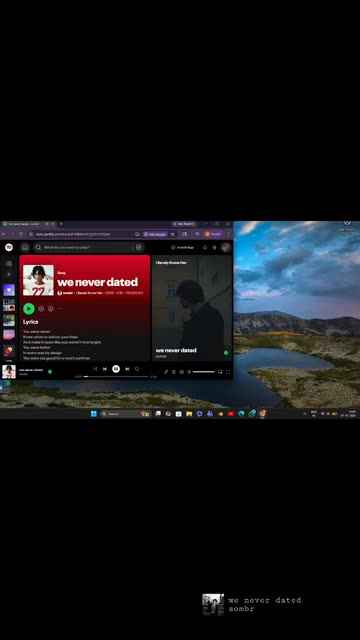The width and height of the screenshot is (360, 640).
Task: Toggle shuffle in the player bar
Action: pyautogui.click(x=95, y=369)
